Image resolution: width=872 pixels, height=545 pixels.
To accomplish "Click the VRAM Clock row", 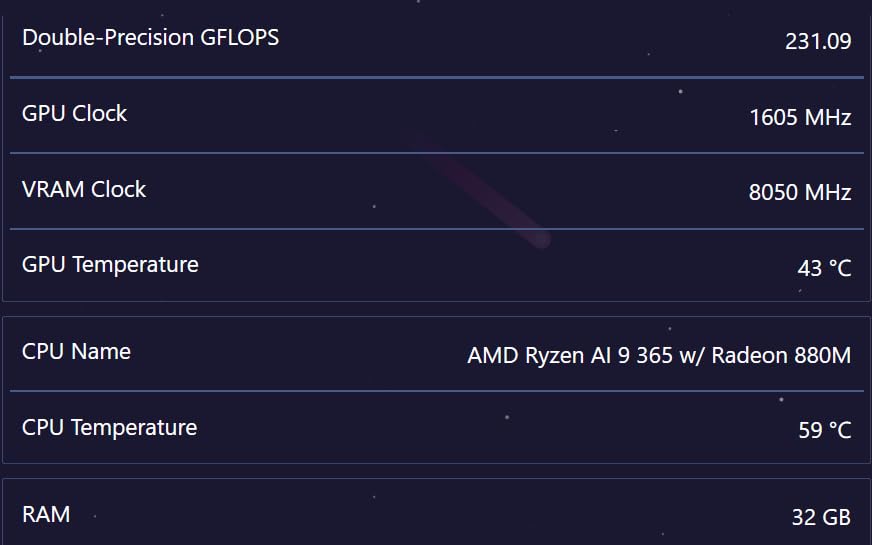I will point(436,191).
